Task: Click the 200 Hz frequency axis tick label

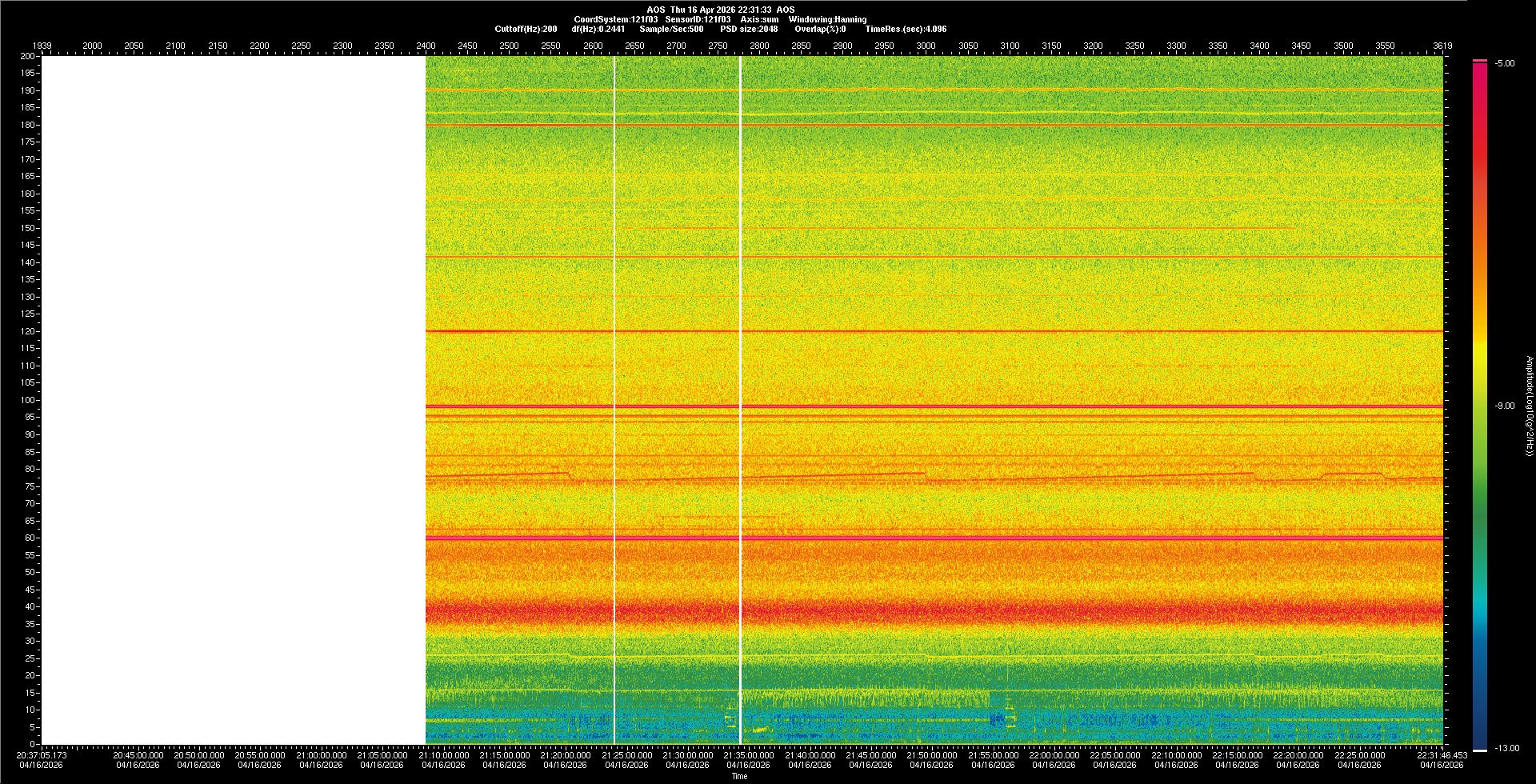Action: [x=28, y=56]
